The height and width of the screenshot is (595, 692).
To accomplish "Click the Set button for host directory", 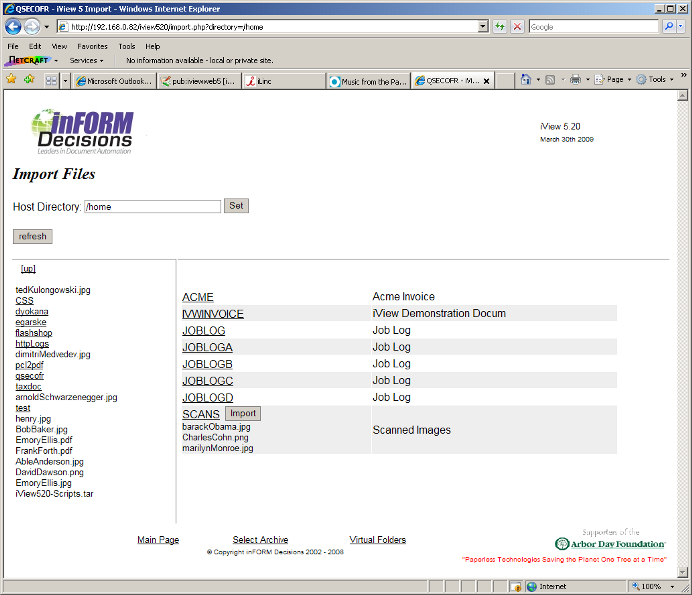I will (236, 206).
